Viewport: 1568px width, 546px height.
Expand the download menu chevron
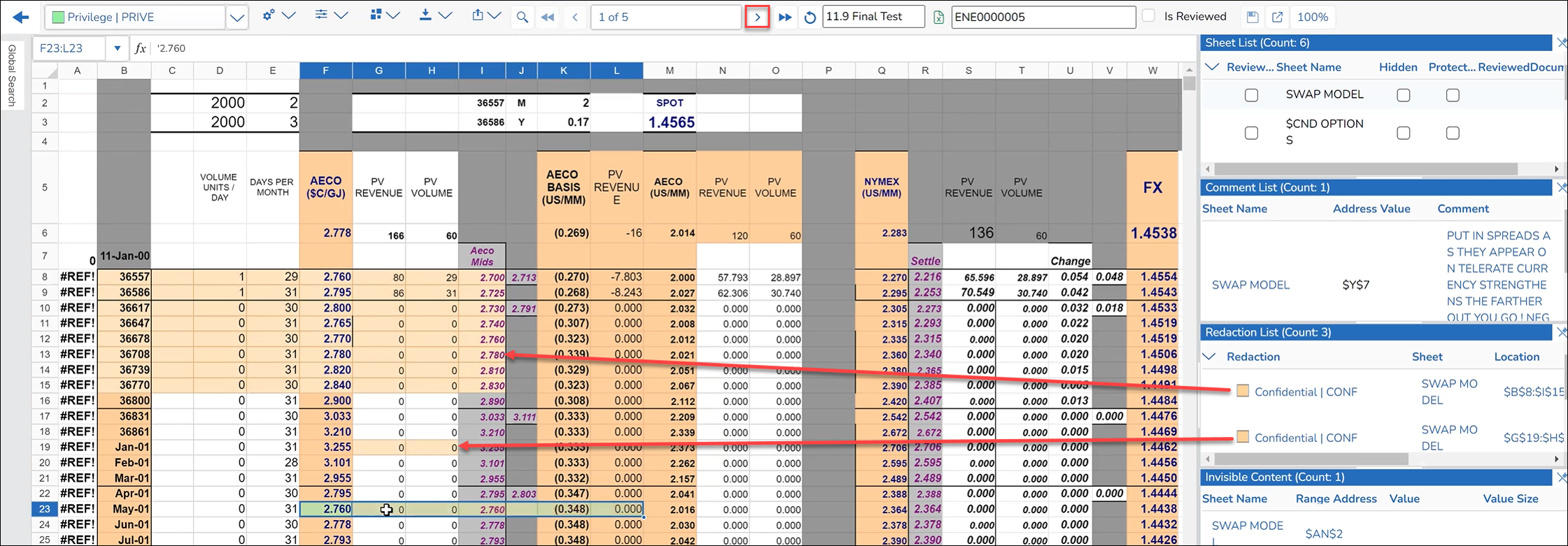pyautogui.click(x=445, y=15)
